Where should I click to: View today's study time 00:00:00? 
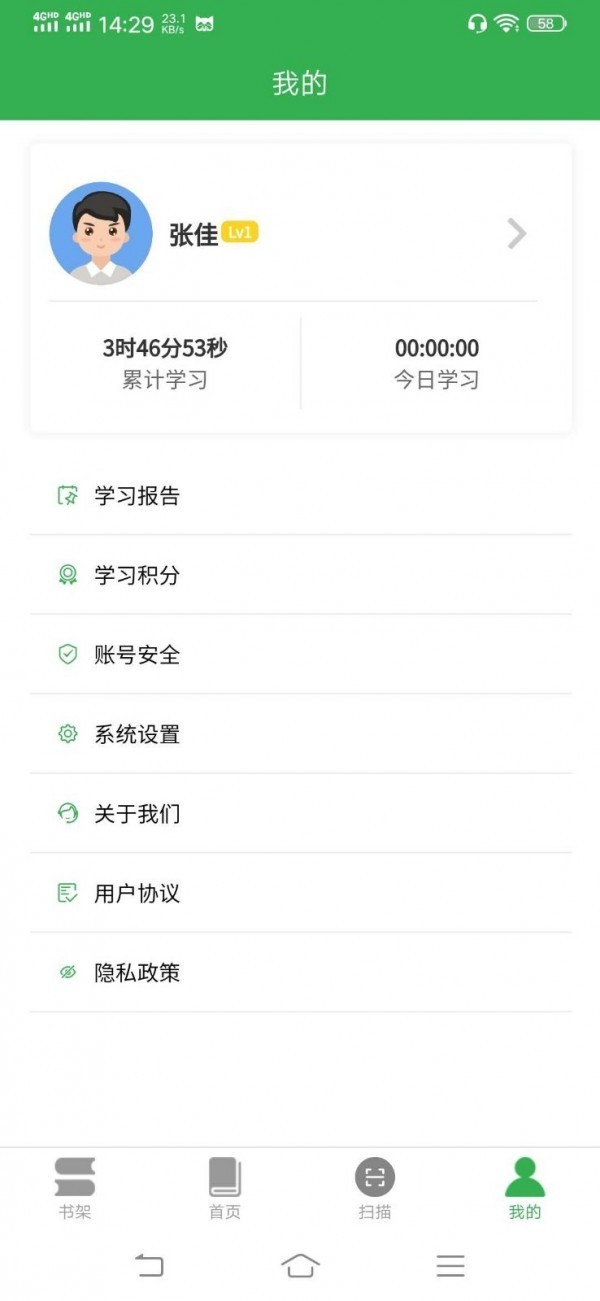pyautogui.click(x=436, y=349)
